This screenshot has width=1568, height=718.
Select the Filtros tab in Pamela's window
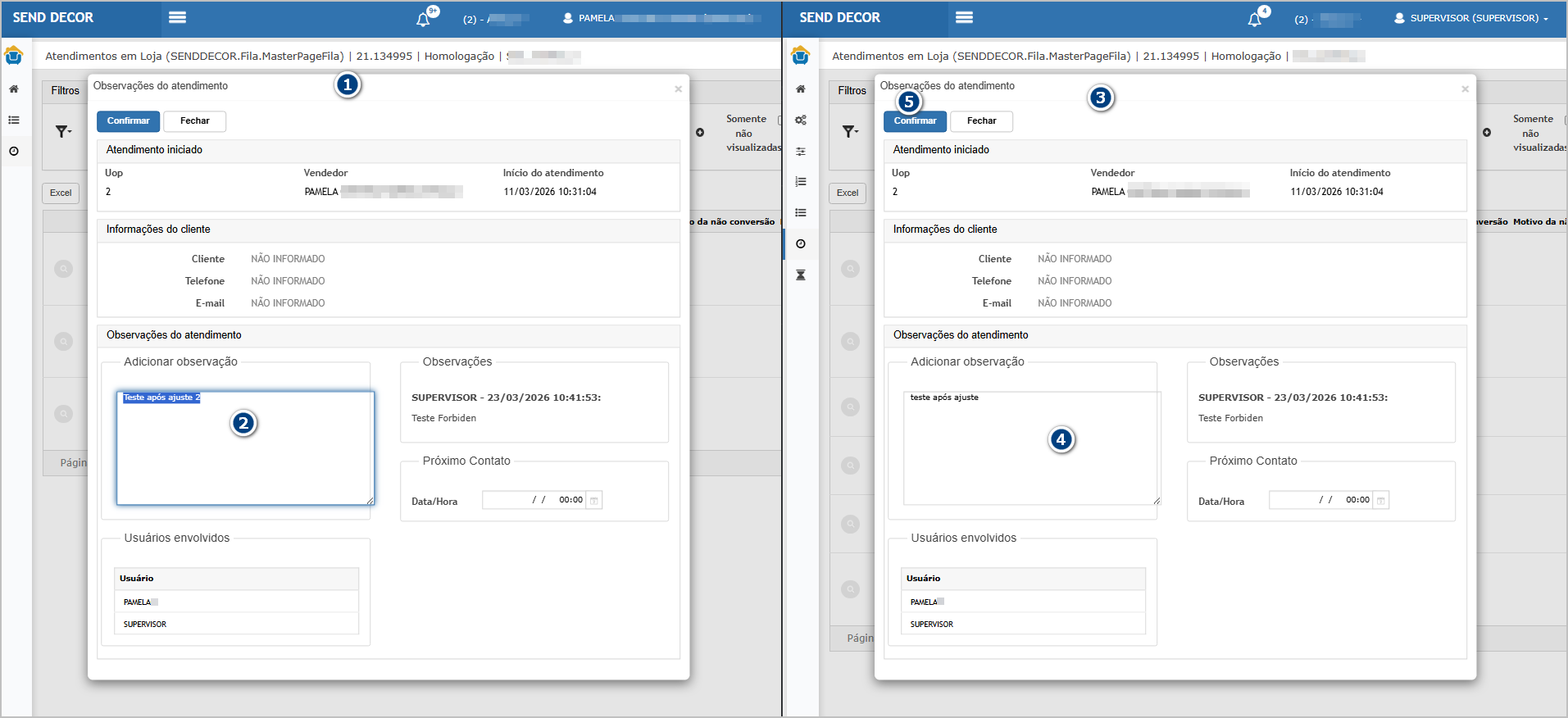coord(66,91)
